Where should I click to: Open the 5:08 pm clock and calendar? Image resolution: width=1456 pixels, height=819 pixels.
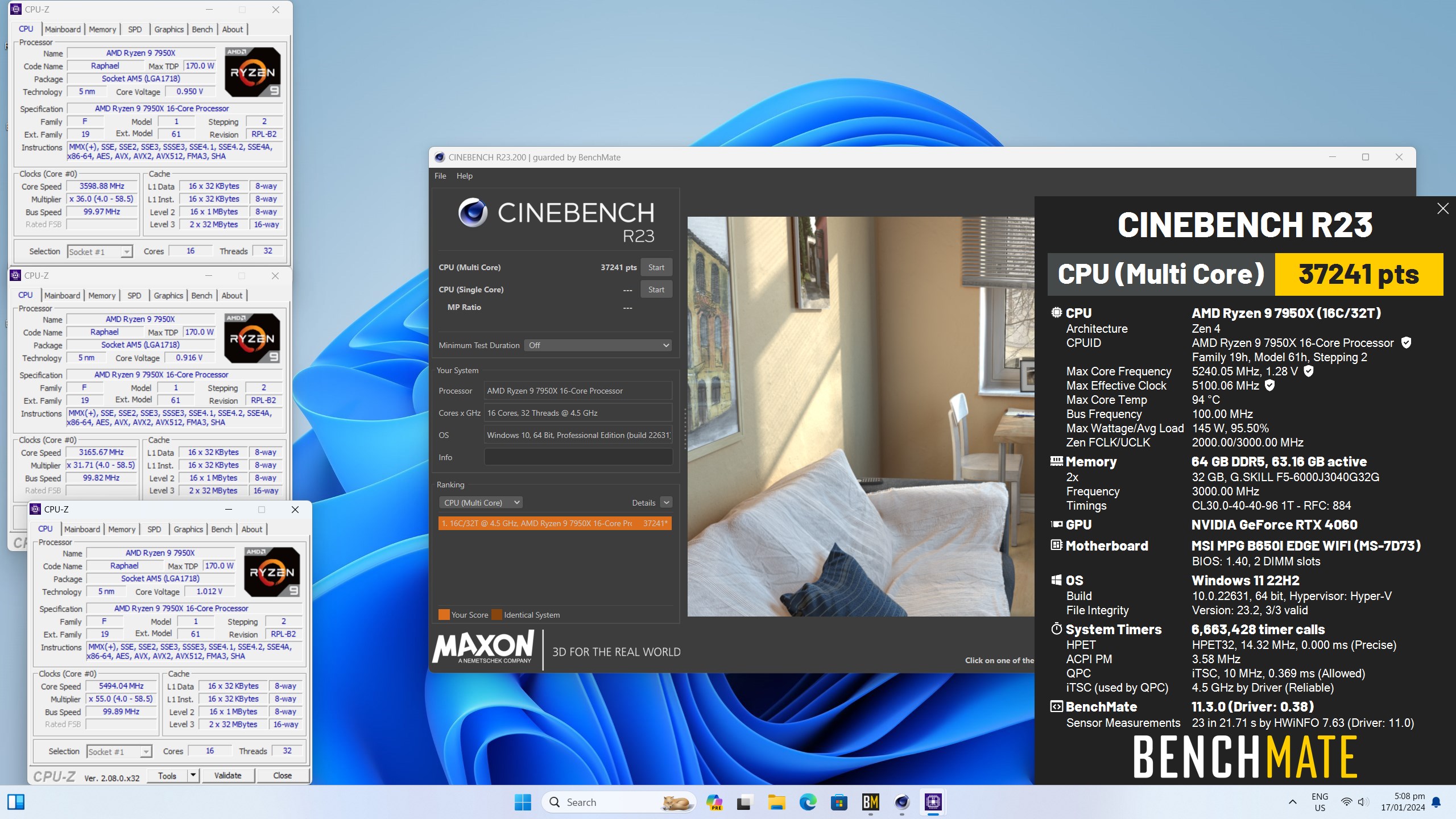click(x=1403, y=802)
